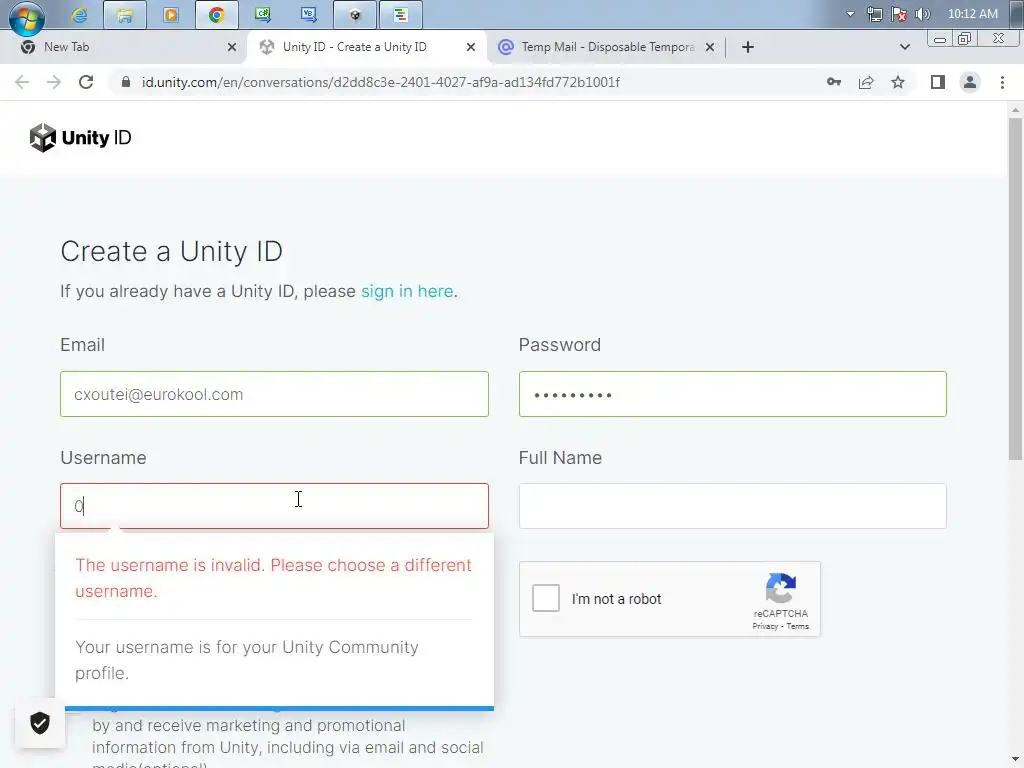Click the Password input field
1024x768 pixels.
tap(733, 394)
